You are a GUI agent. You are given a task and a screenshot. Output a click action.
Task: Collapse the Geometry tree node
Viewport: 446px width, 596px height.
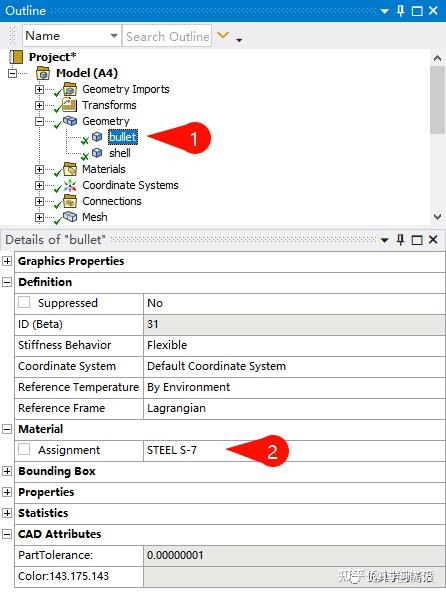point(39,122)
